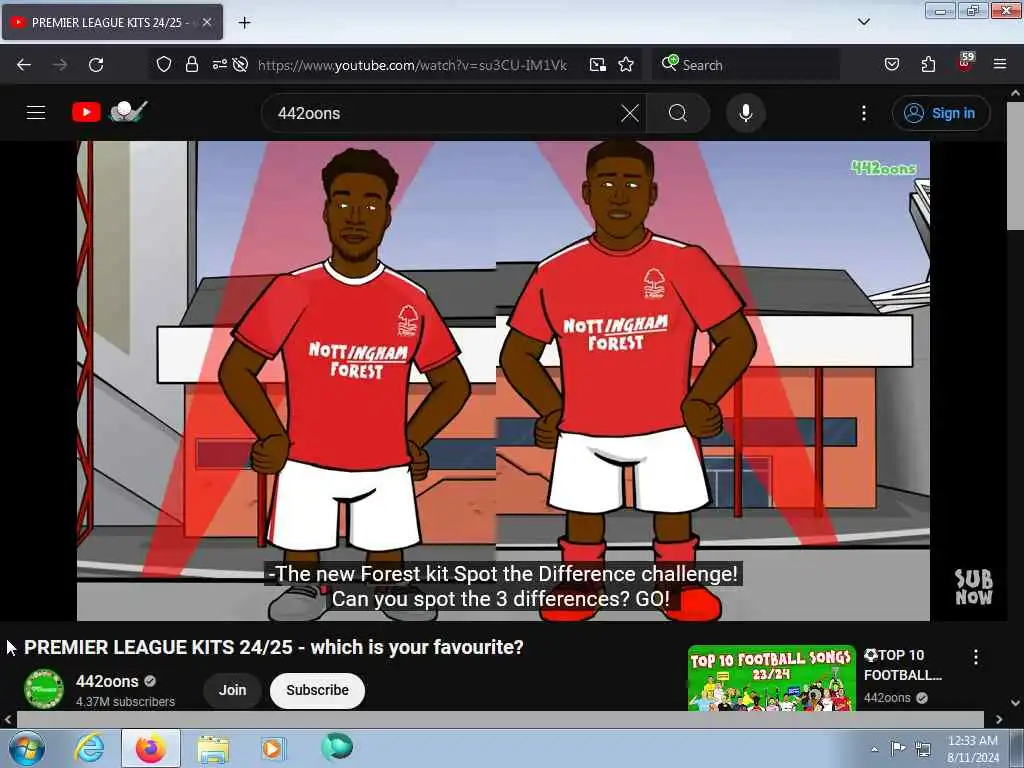Click the Firefox Search box
The height and width of the screenshot is (768, 1024).
click(746, 65)
